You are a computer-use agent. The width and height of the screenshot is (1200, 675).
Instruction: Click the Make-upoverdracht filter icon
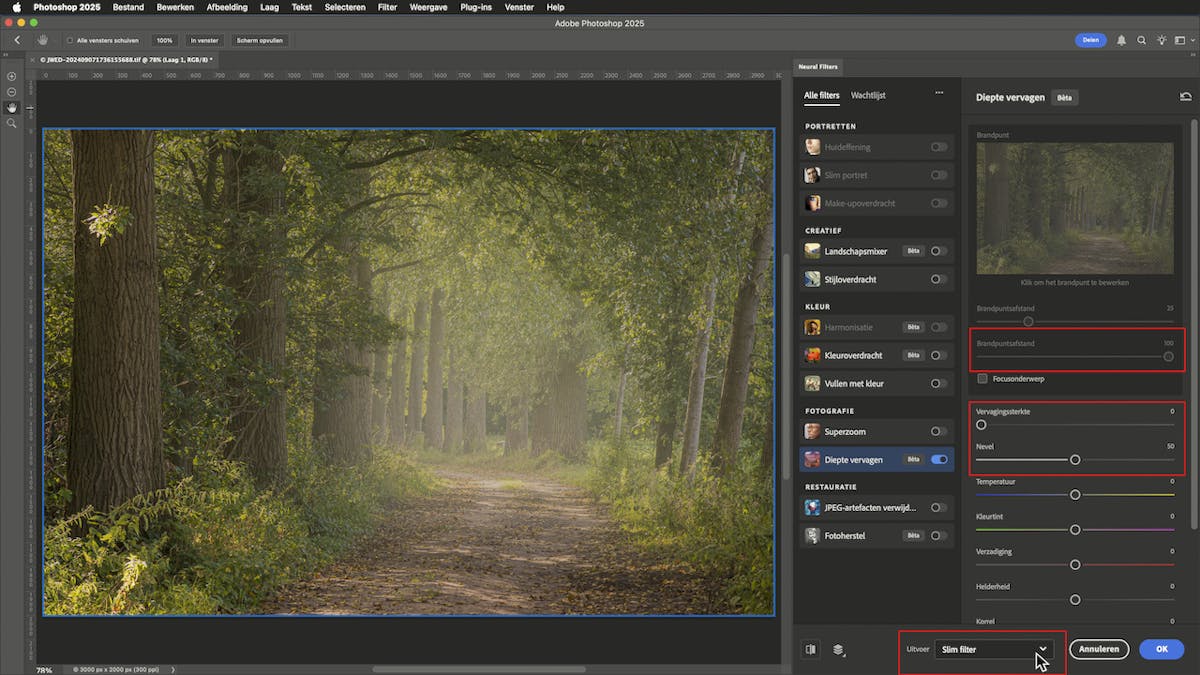pos(813,203)
